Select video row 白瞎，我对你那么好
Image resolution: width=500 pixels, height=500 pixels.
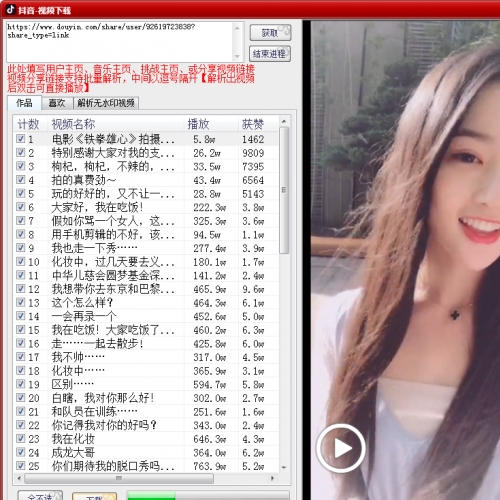[146, 397]
